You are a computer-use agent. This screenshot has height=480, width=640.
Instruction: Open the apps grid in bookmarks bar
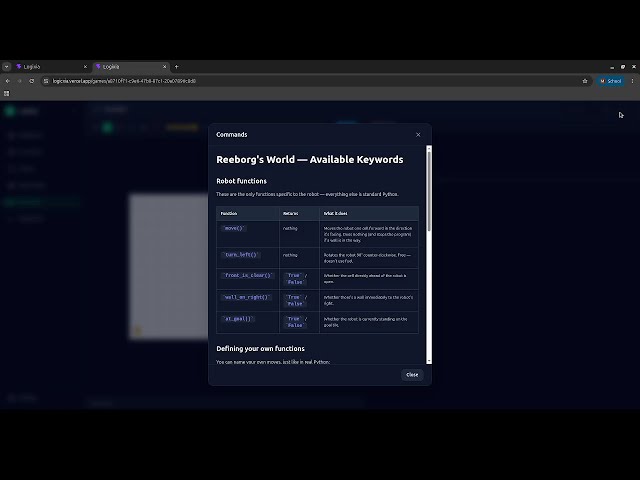[x=7, y=93]
